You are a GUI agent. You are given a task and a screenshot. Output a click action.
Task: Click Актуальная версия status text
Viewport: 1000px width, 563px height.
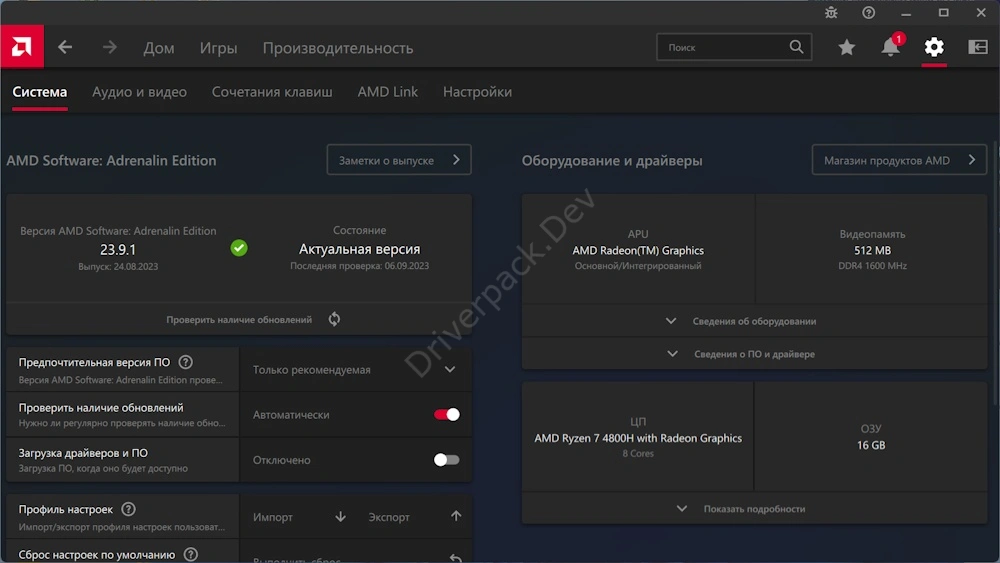point(360,249)
